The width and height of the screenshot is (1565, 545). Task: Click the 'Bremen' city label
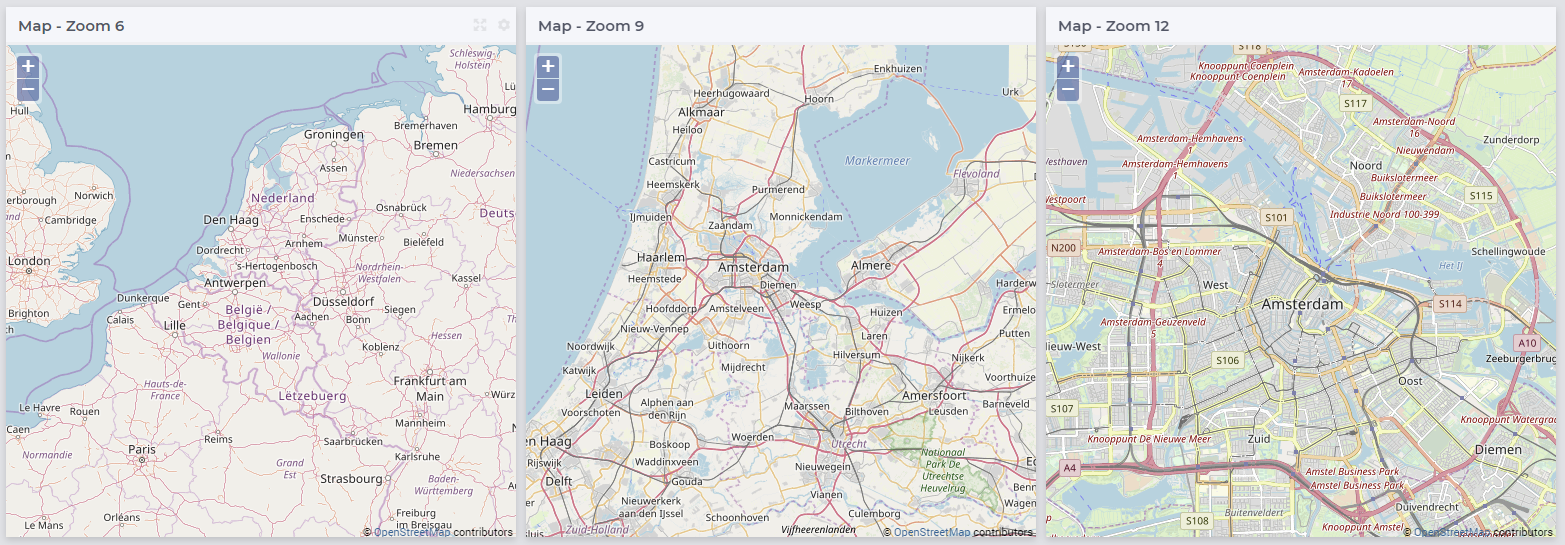click(x=436, y=146)
